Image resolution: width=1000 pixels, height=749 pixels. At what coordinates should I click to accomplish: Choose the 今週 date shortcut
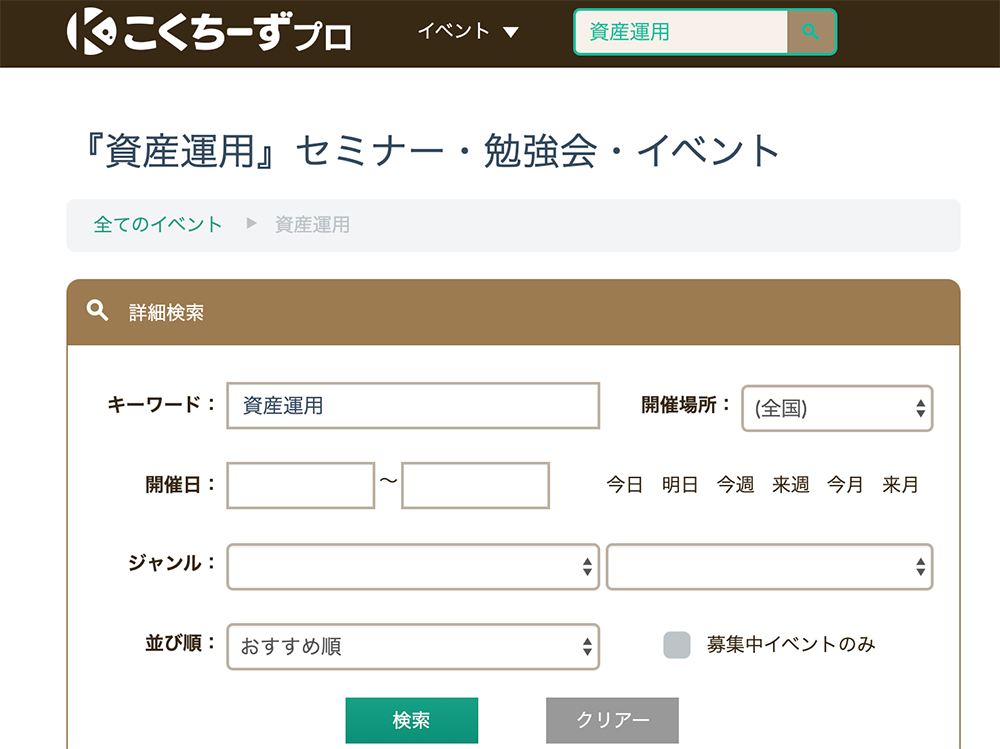tap(735, 485)
